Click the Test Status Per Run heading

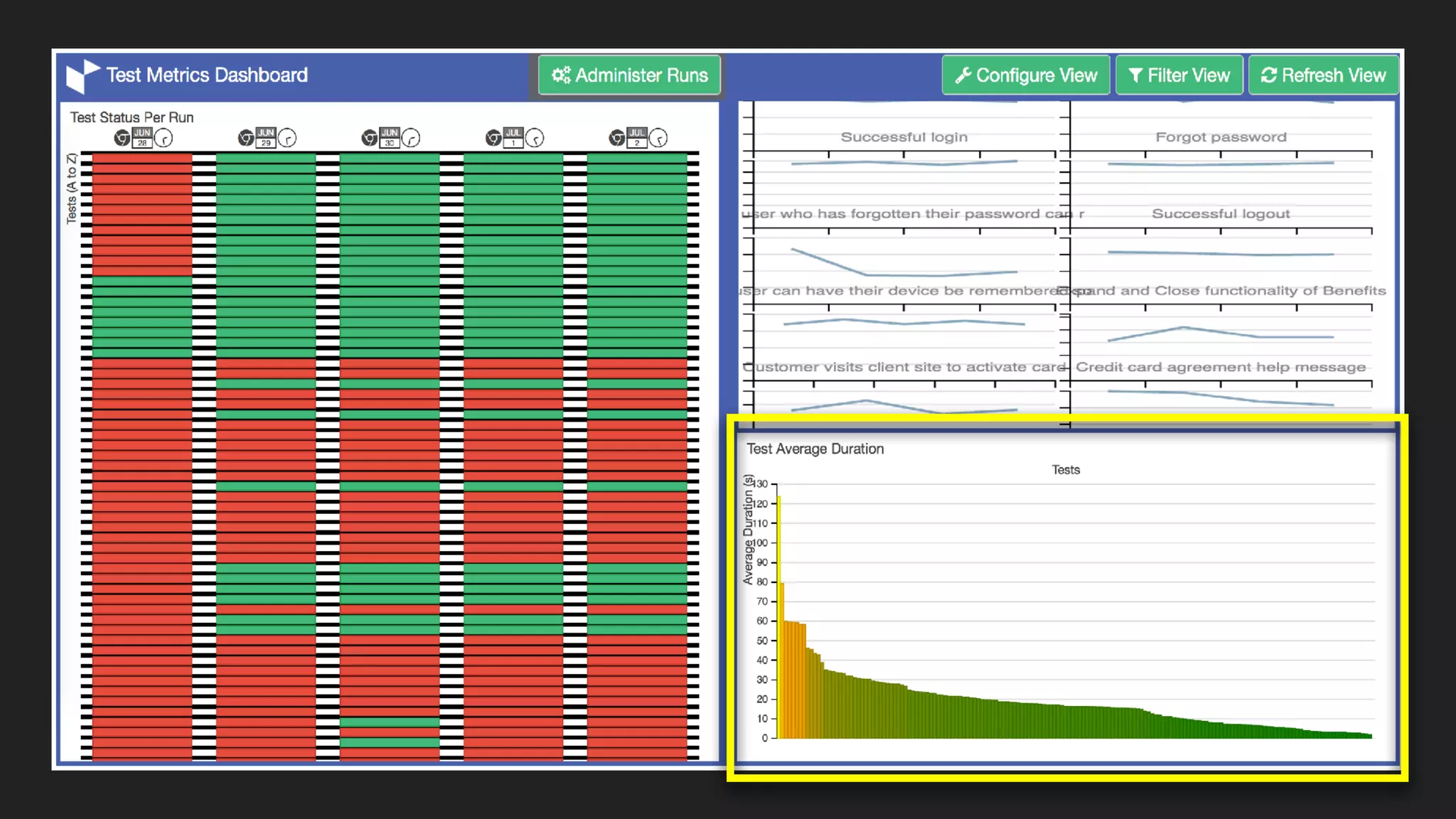click(x=132, y=117)
